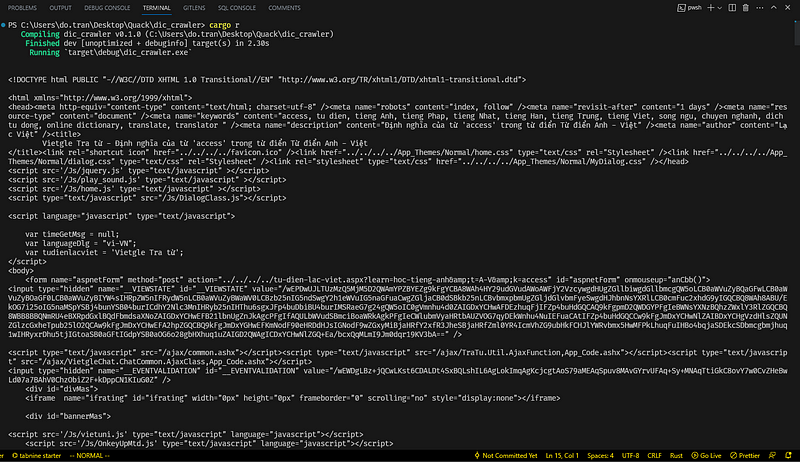Open the GitLens tab

(x=194, y=8)
